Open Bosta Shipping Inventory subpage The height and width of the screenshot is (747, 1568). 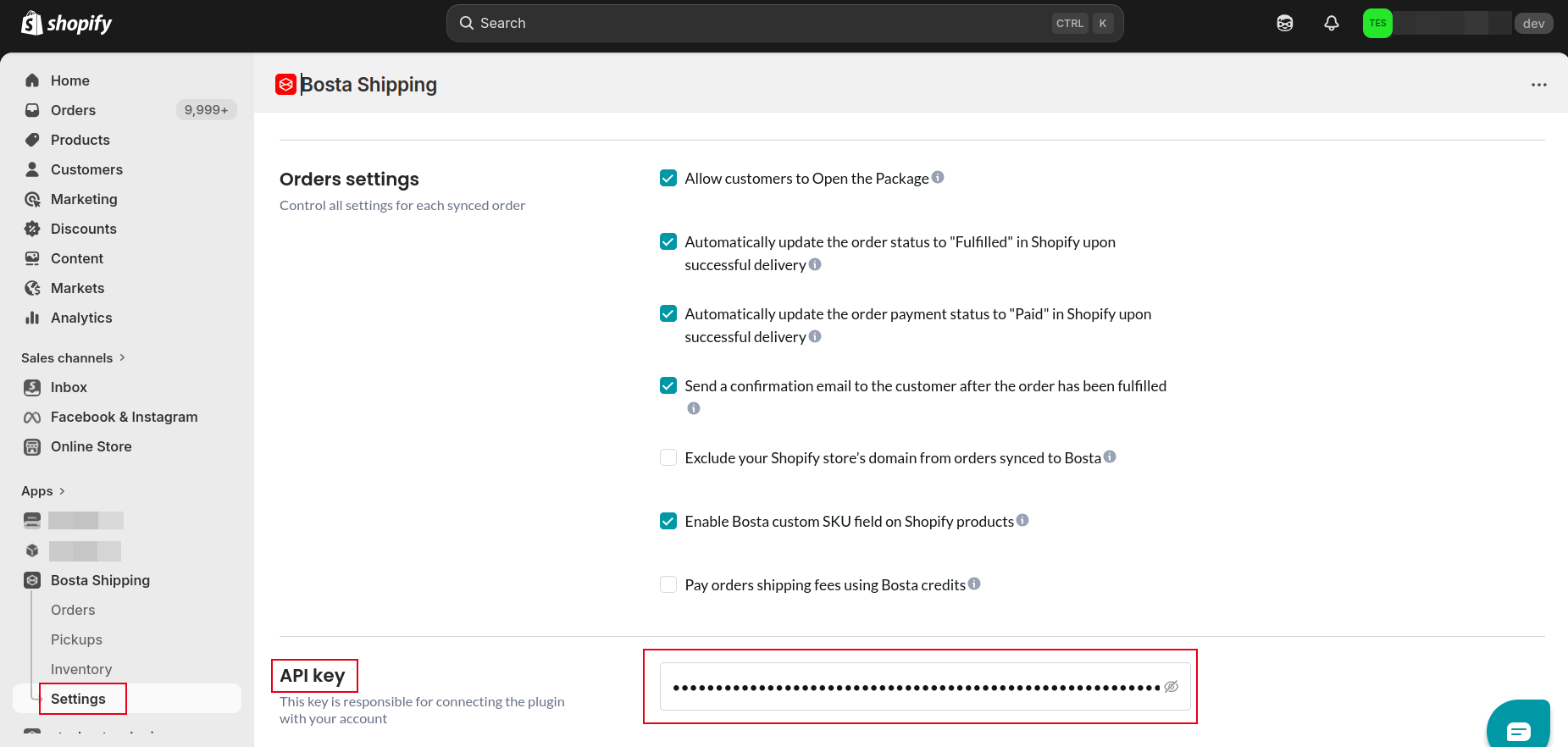tap(81, 669)
